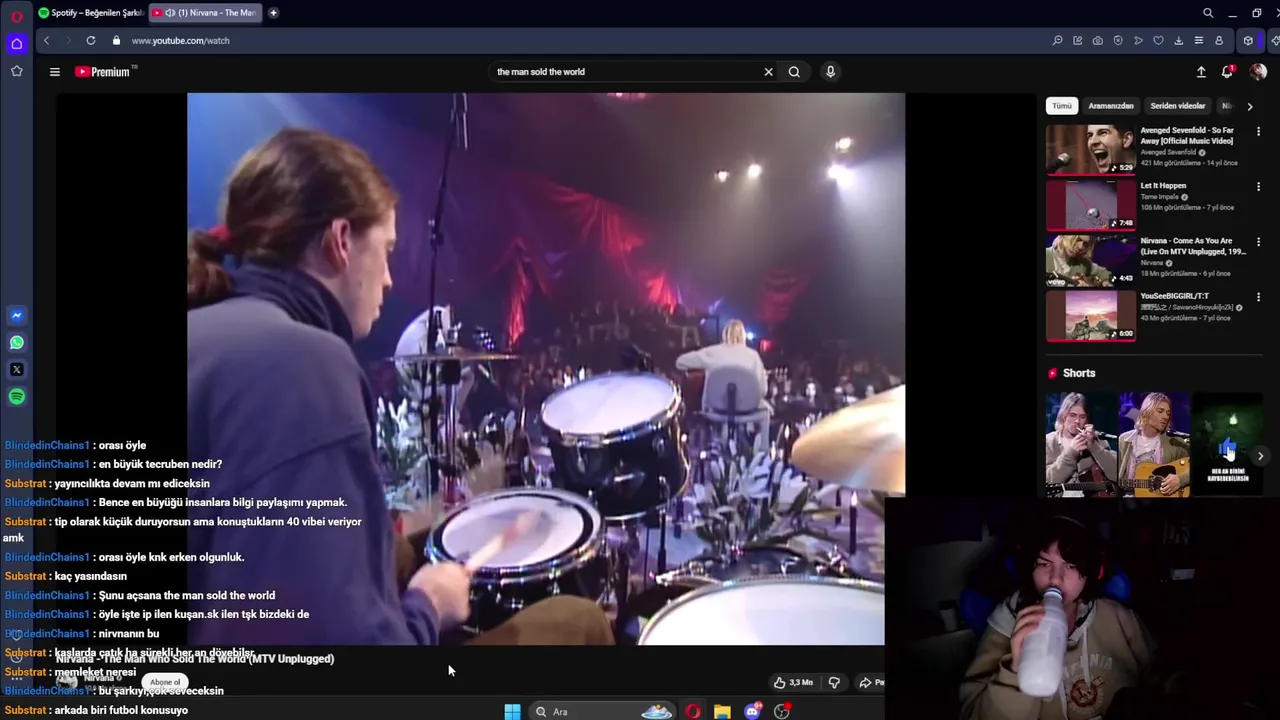Click the YouTube search field text
Screen dimensions: 1280x720
point(541,72)
